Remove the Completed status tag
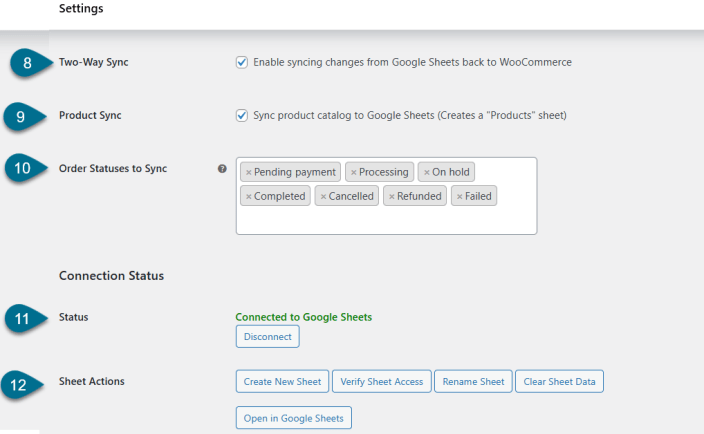Viewport: 704px width, 434px height. pos(248,197)
